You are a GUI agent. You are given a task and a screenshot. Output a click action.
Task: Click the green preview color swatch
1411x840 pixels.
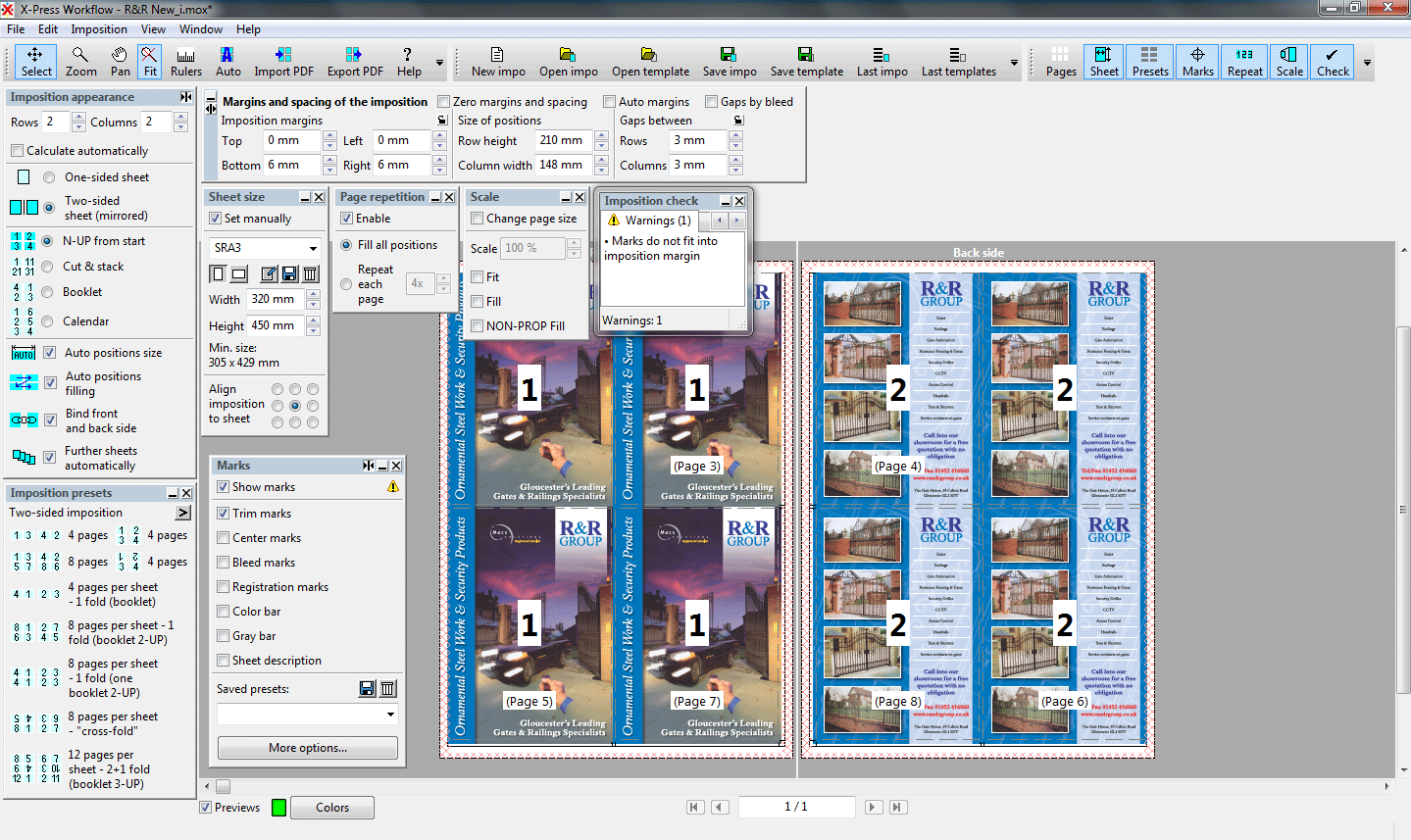[278, 808]
